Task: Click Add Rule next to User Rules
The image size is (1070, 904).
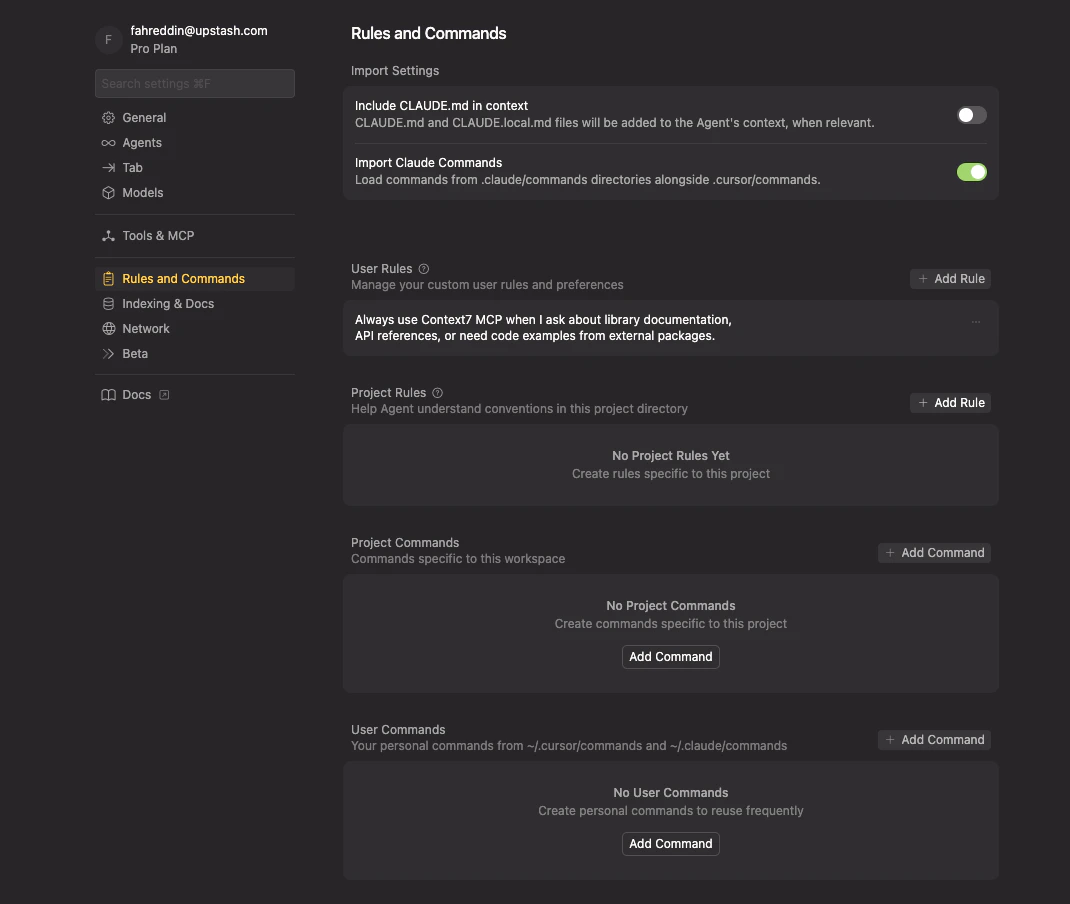Action: (x=949, y=278)
